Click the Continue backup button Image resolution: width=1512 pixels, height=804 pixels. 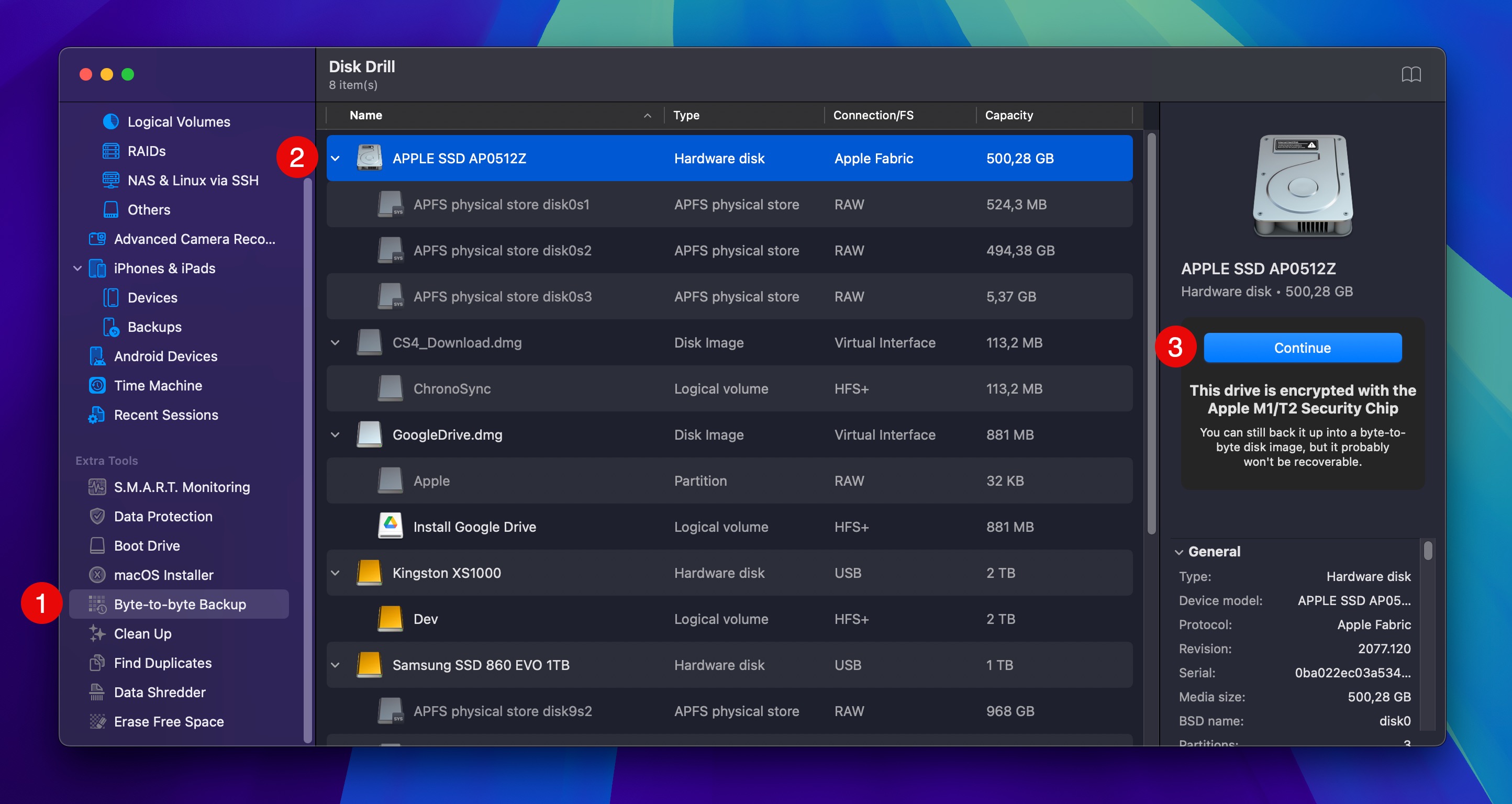click(x=1302, y=348)
